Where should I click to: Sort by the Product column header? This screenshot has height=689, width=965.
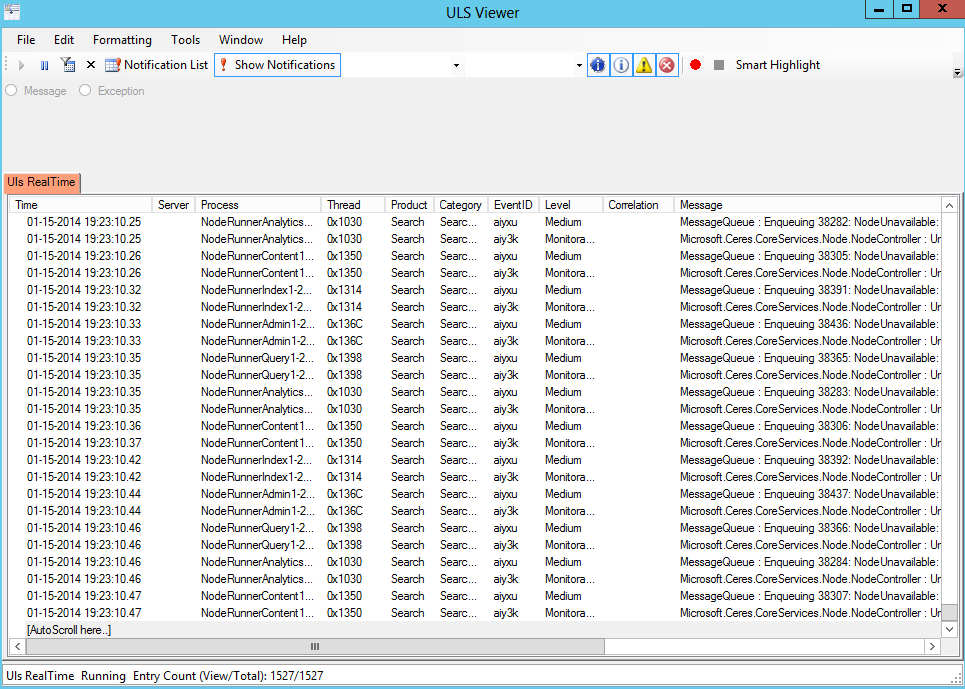(x=409, y=205)
